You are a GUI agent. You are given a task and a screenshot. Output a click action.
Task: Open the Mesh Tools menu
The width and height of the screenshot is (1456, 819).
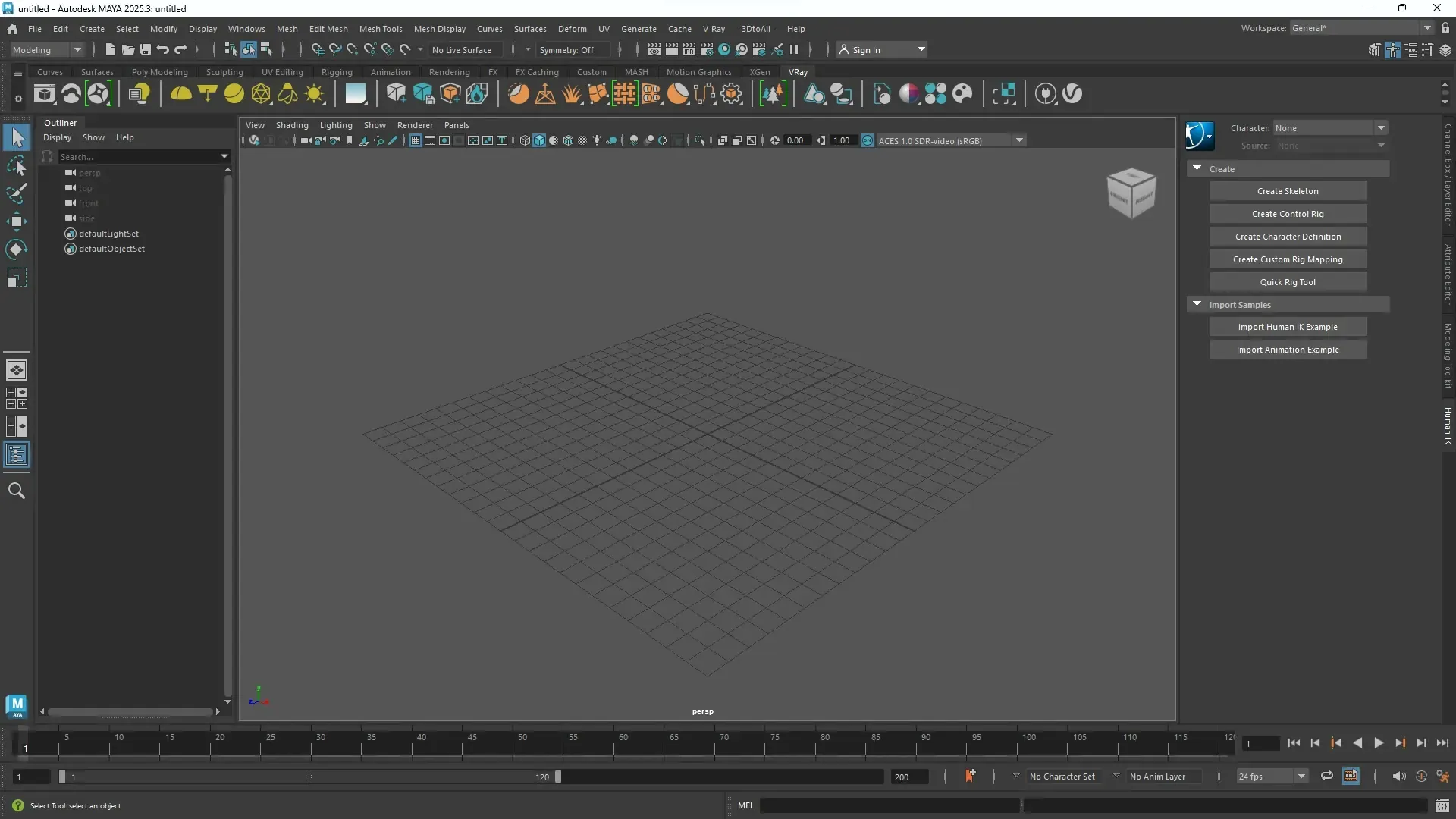coord(381,29)
